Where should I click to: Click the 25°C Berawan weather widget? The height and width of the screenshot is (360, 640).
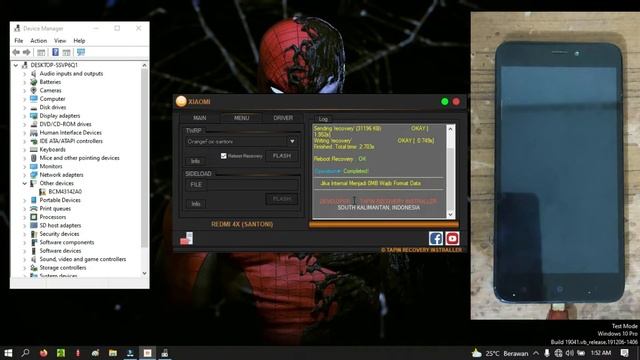coord(500,353)
